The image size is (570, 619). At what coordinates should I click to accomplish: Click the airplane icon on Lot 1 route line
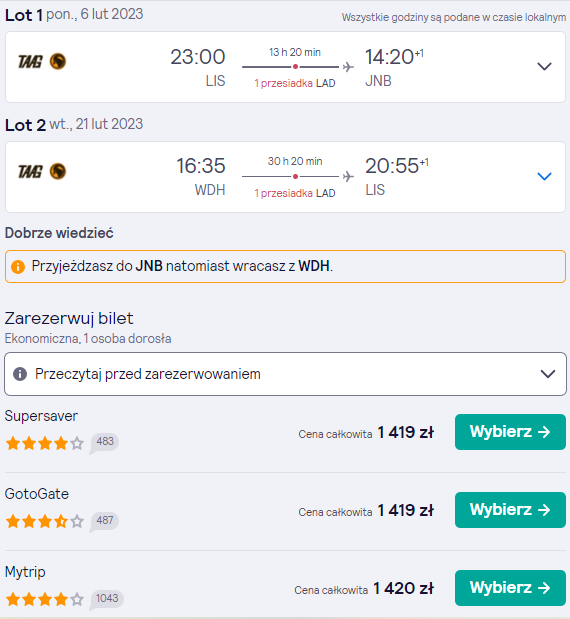[348, 67]
